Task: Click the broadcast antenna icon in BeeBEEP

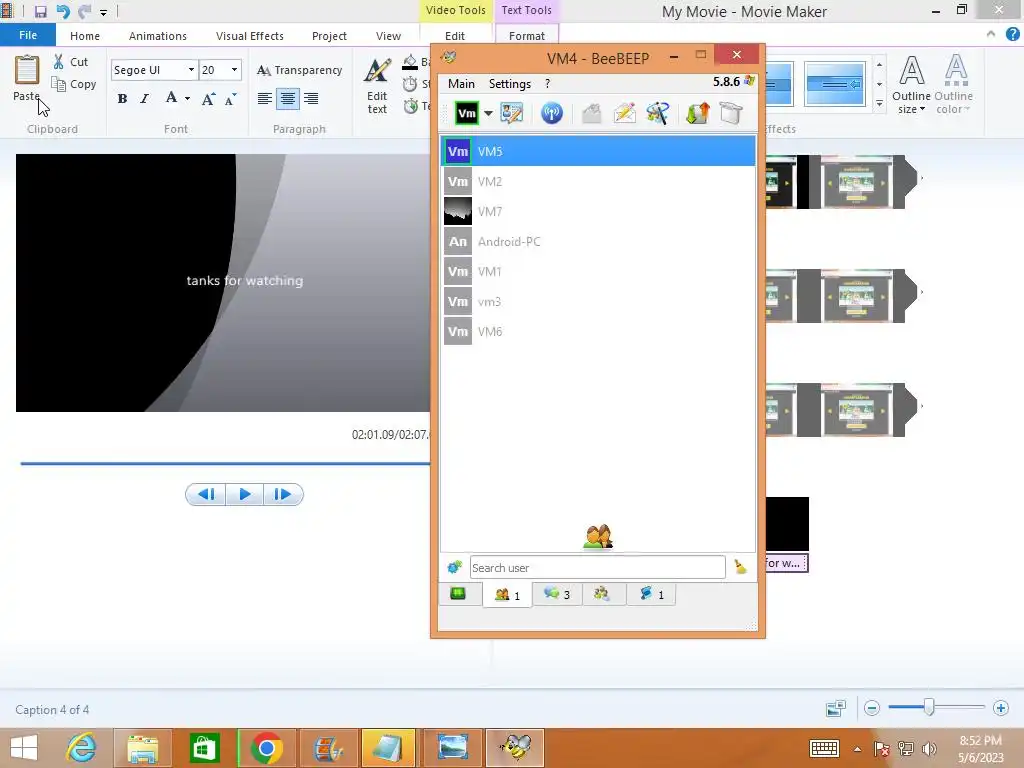Action: point(552,113)
